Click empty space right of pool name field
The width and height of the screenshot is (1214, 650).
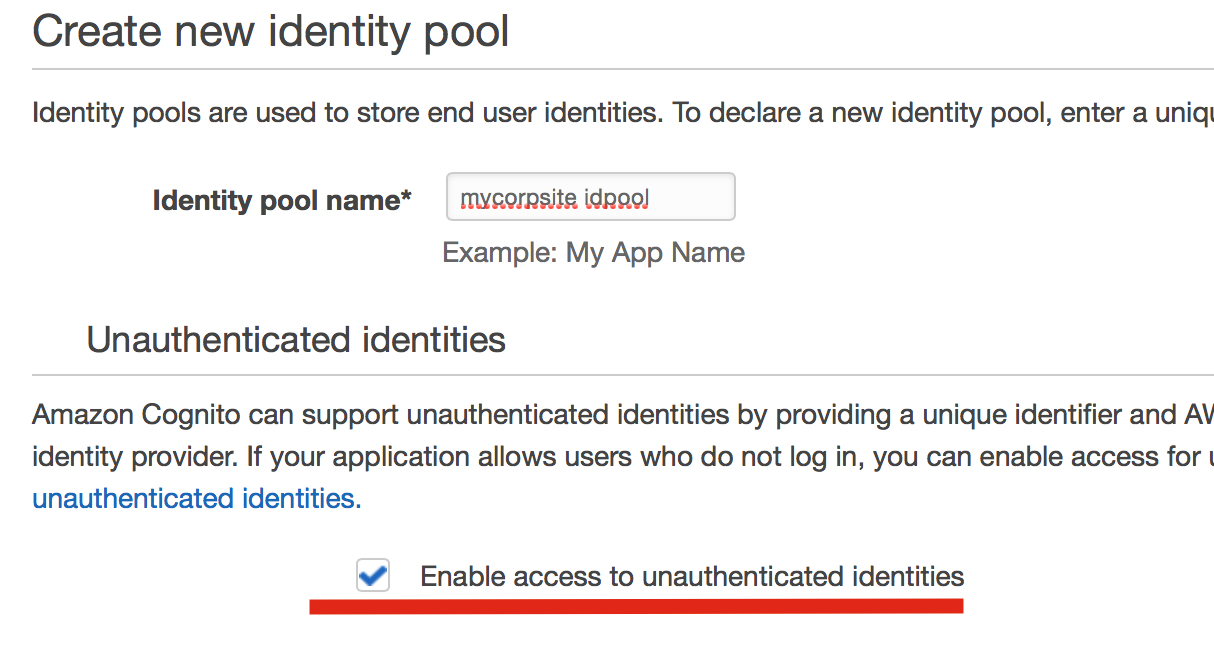[x=950, y=197]
